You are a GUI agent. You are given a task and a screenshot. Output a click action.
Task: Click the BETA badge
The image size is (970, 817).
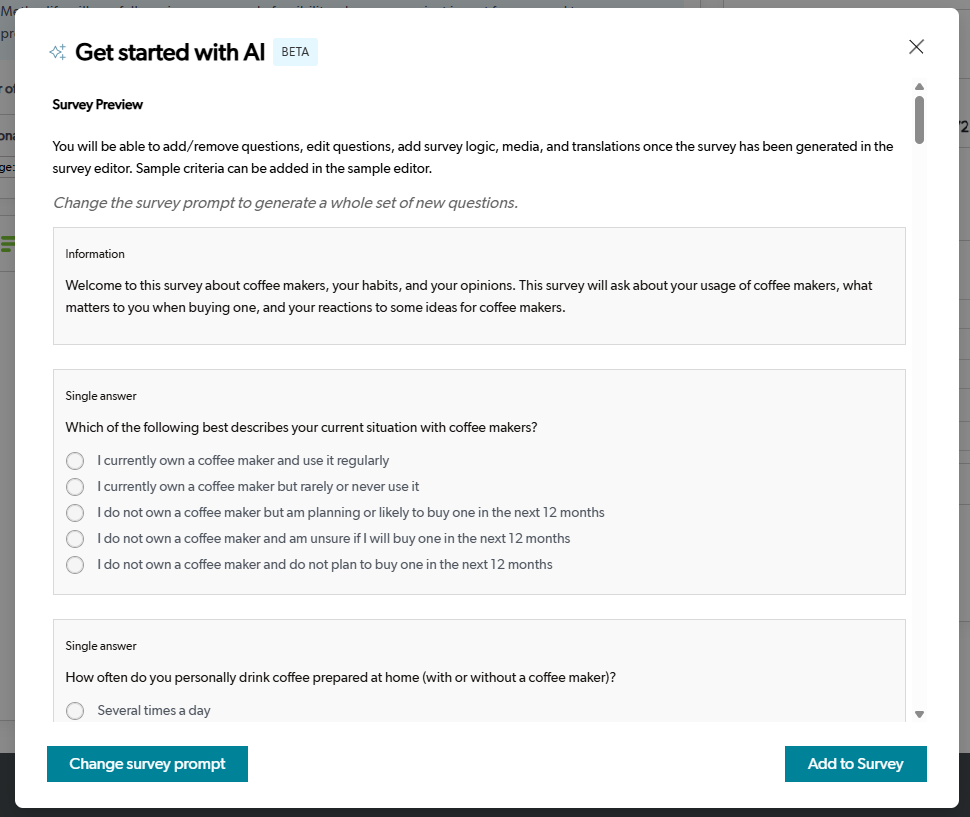[295, 52]
